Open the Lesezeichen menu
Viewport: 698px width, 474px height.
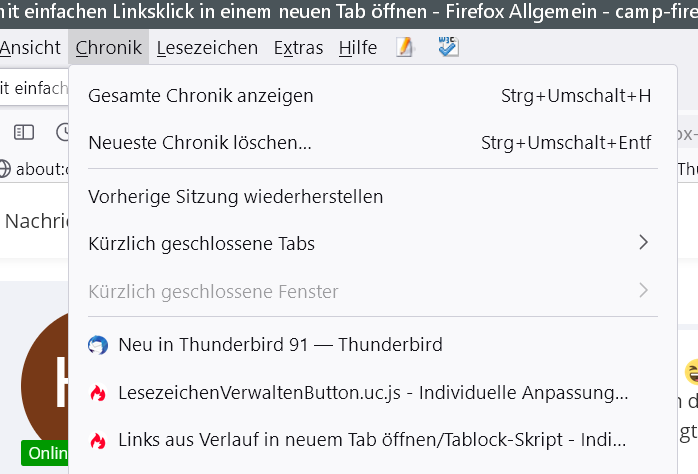pyautogui.click(x=207, y=48)
